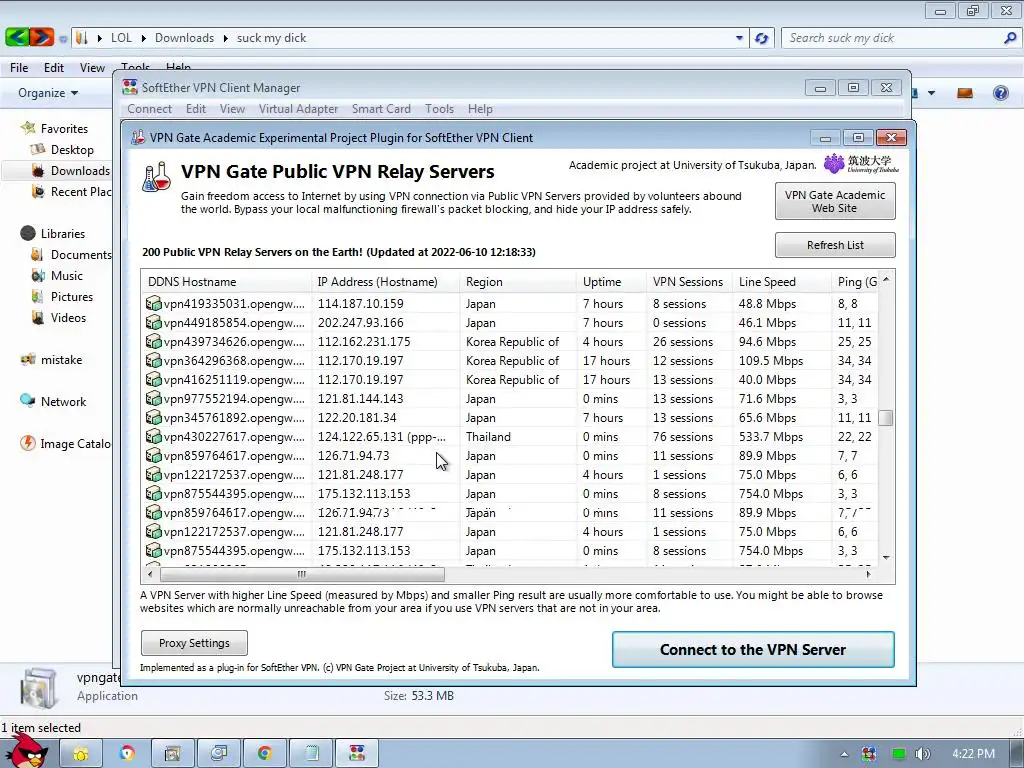Click the orange Forward arrow in Explorer

[41, 37]
